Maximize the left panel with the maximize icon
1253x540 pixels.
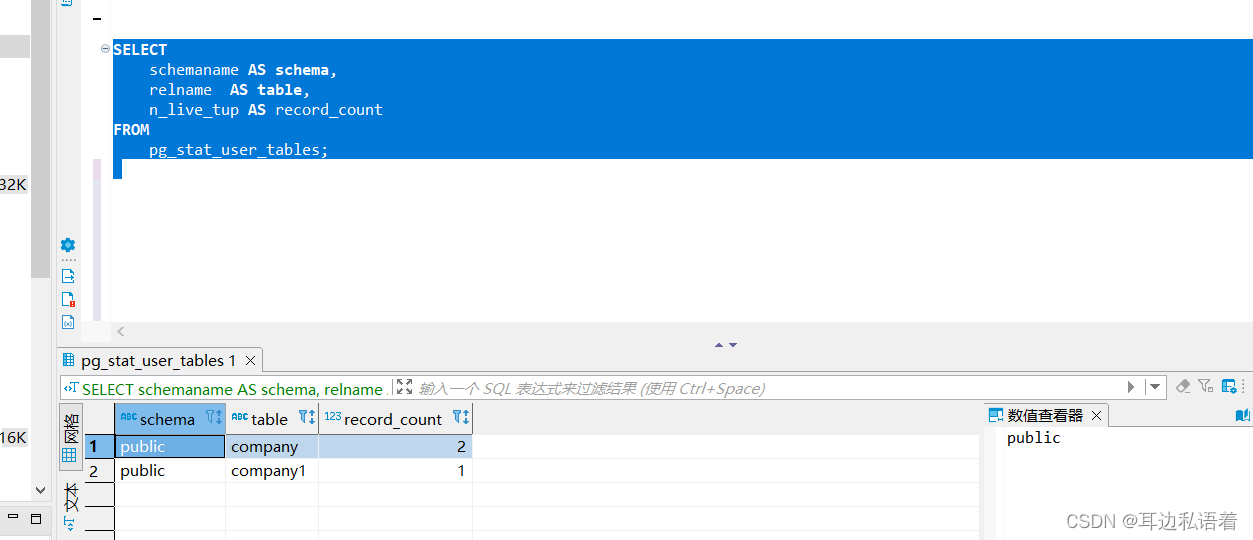[x=35, y=519]
